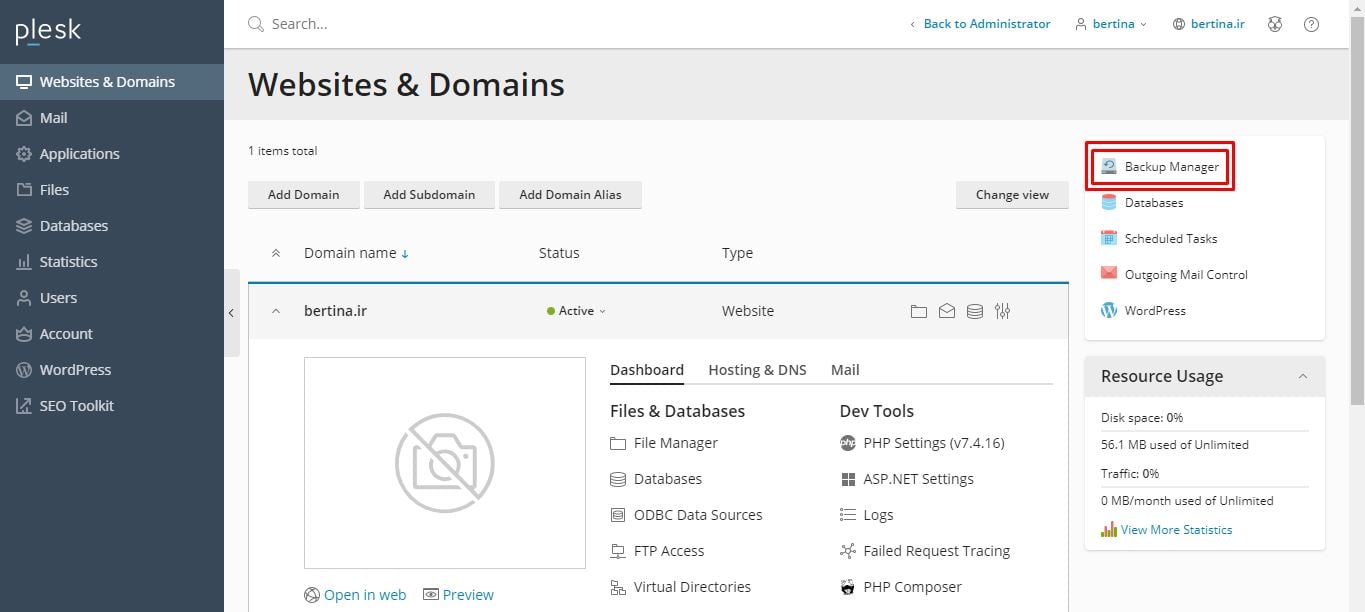Screen dimensions: 1365x612
Task: Click the Plesk logo
Action: coord(48,32)
